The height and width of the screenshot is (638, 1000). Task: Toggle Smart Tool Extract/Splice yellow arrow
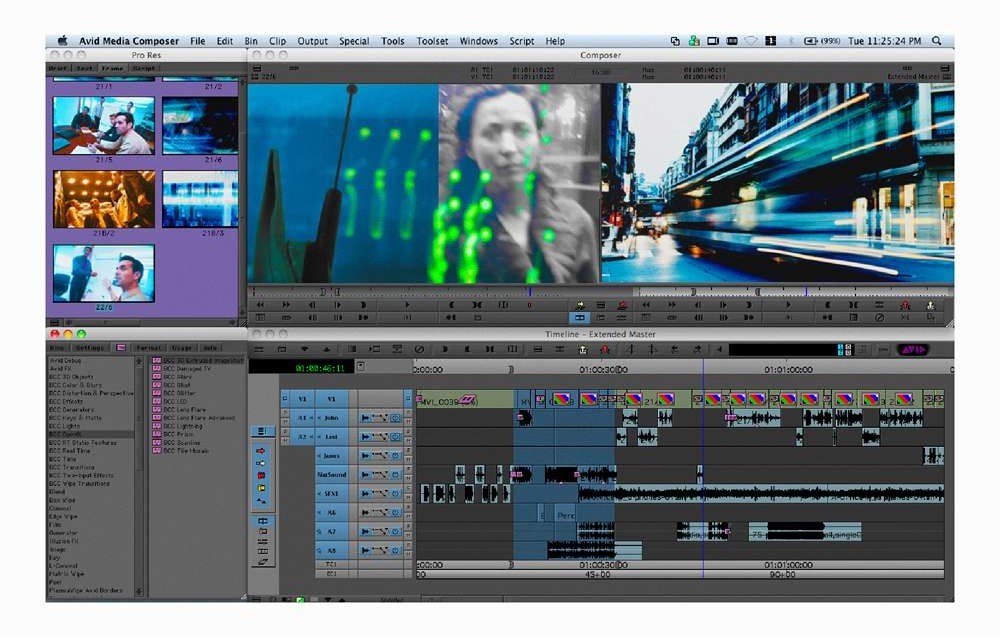tap(261, 463)
